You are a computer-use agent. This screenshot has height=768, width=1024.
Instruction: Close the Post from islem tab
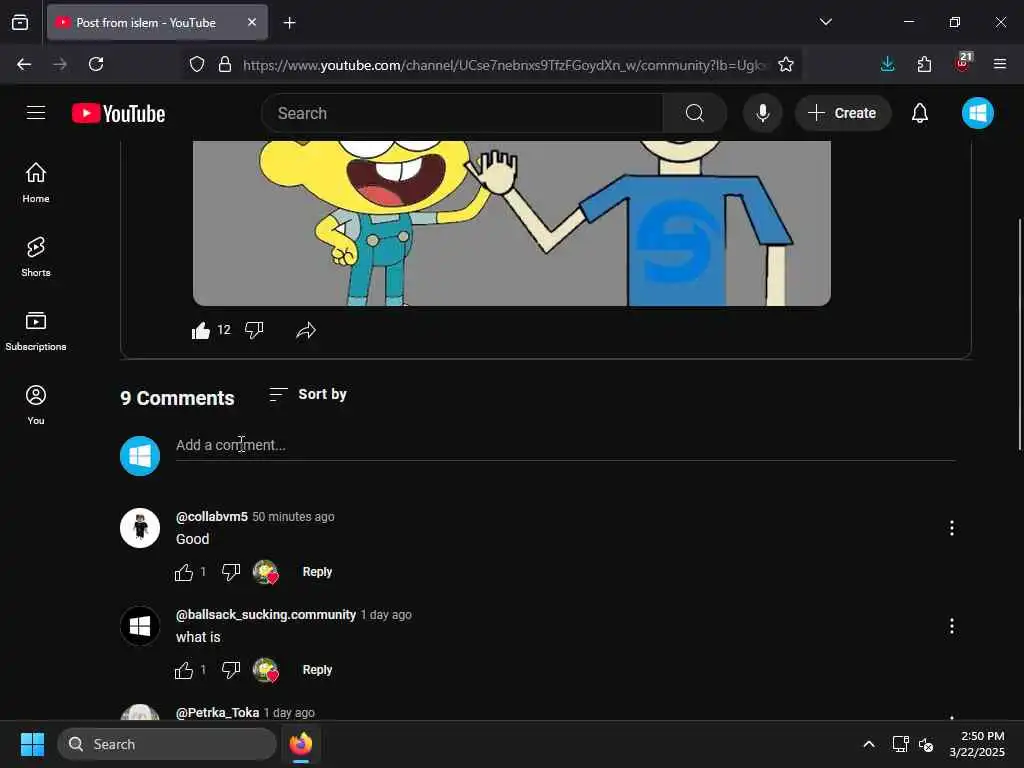point(251,22)
